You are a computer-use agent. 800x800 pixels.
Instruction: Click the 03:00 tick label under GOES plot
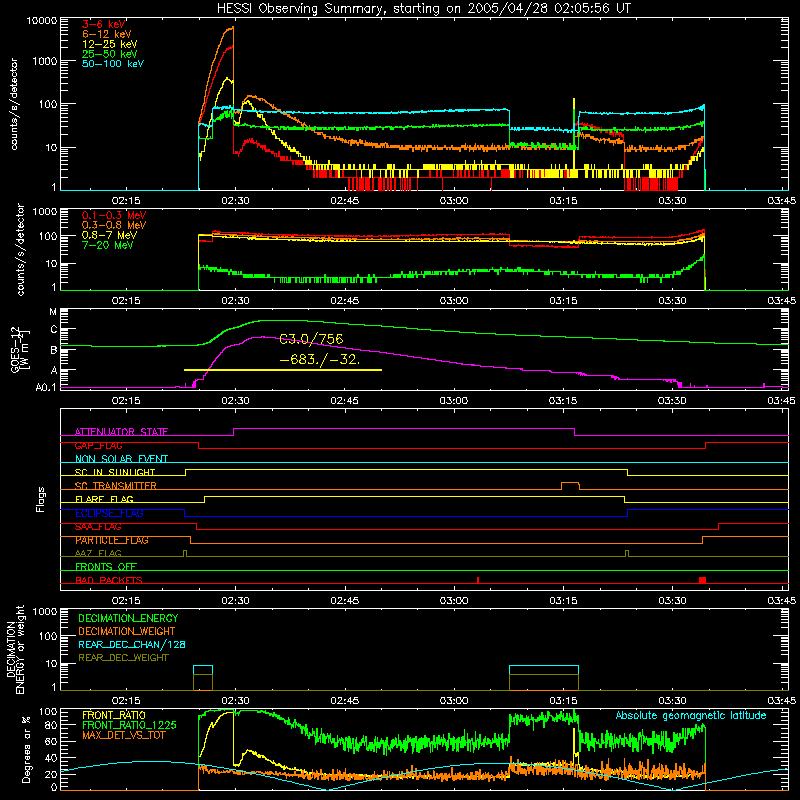click(x=454, y=401)
